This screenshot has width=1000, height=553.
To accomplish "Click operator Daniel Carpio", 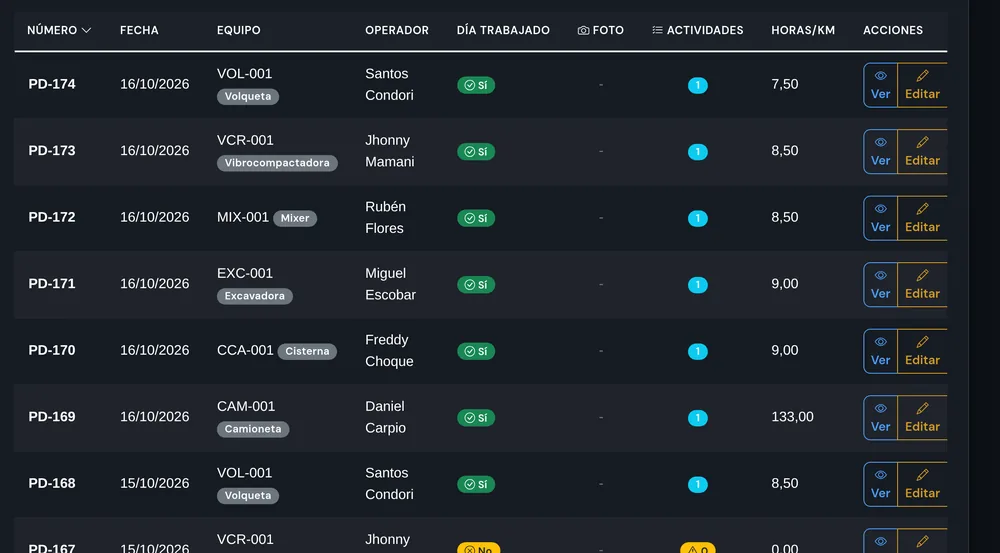I will 385,417.
